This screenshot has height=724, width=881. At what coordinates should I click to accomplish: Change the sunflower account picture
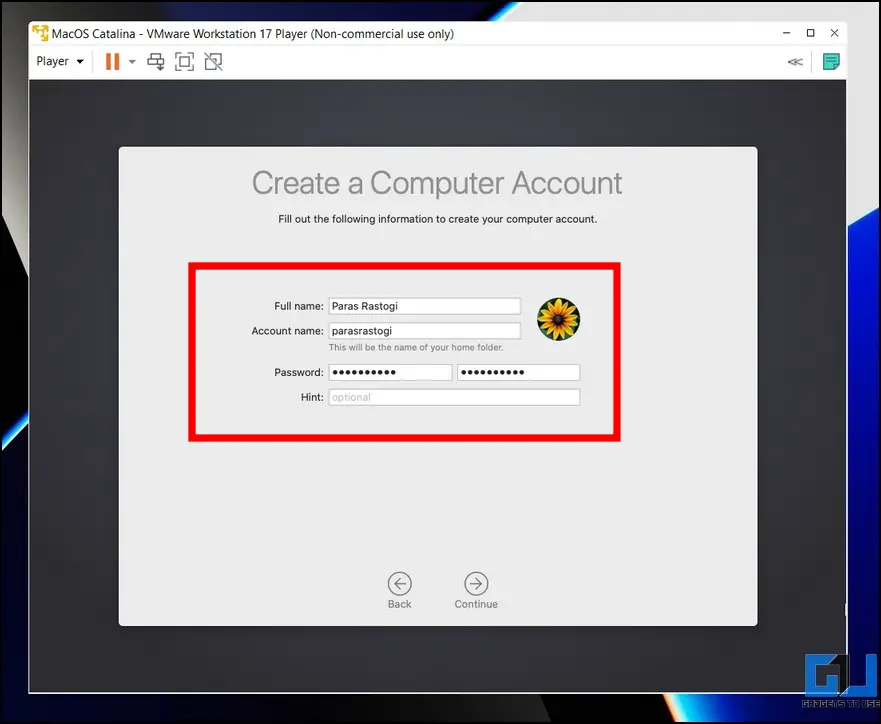point(558,319)
